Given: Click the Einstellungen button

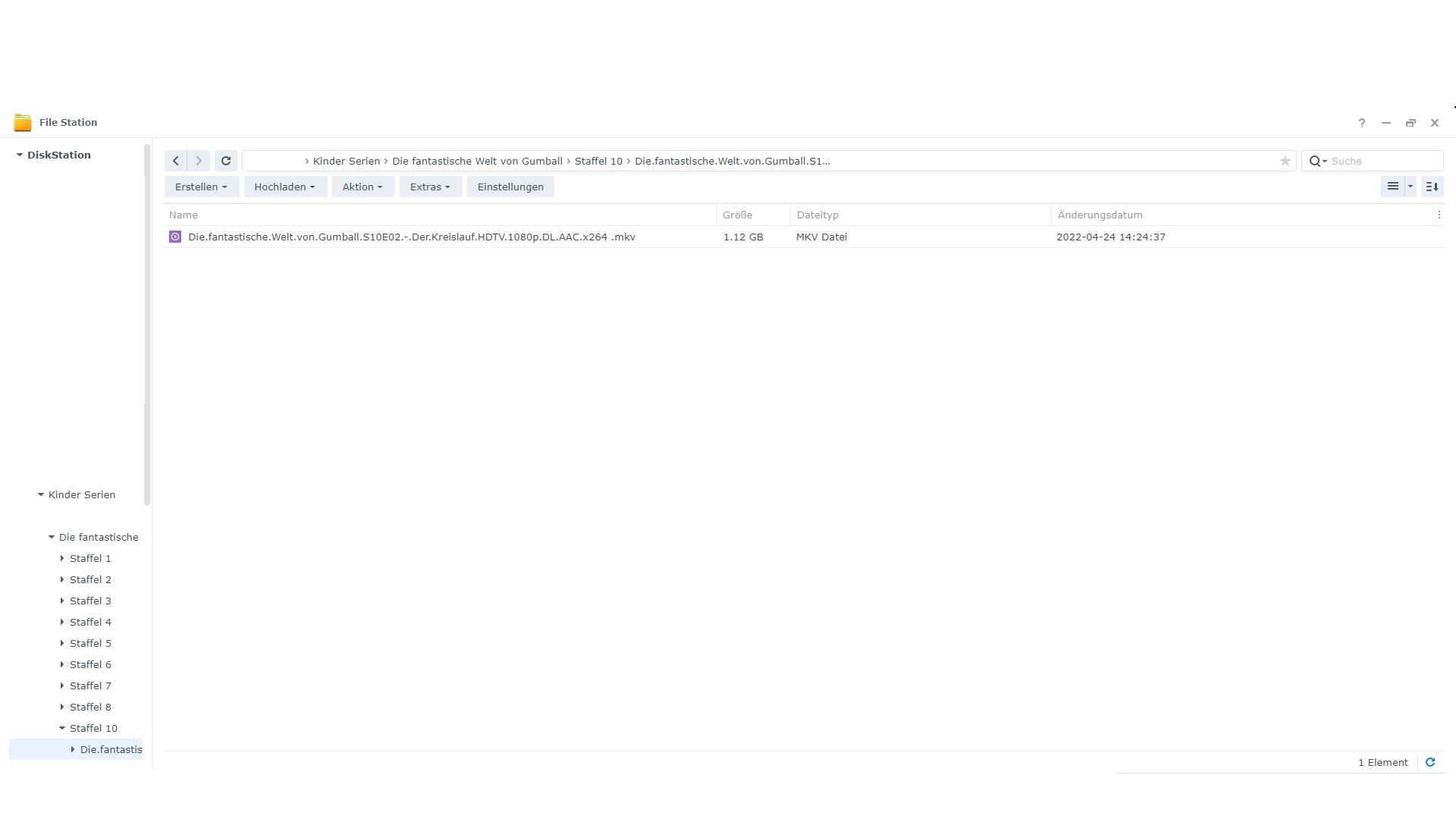Looking at the screenshot, I should click(510, 187).
